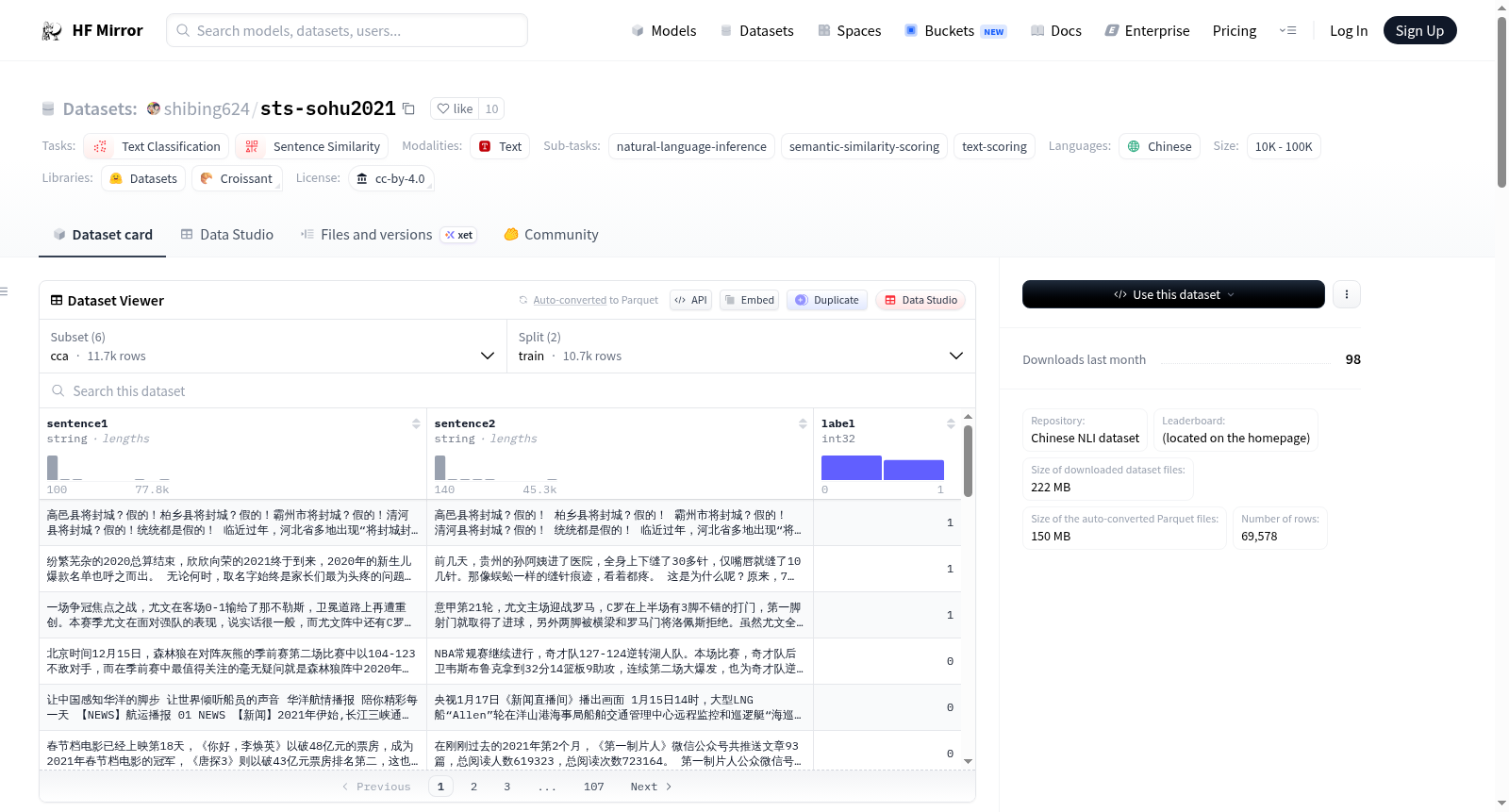This screenshot has height=812, width=1509.
Task: Click label histogram bar for value 1
Action: (x=914, y=470)
